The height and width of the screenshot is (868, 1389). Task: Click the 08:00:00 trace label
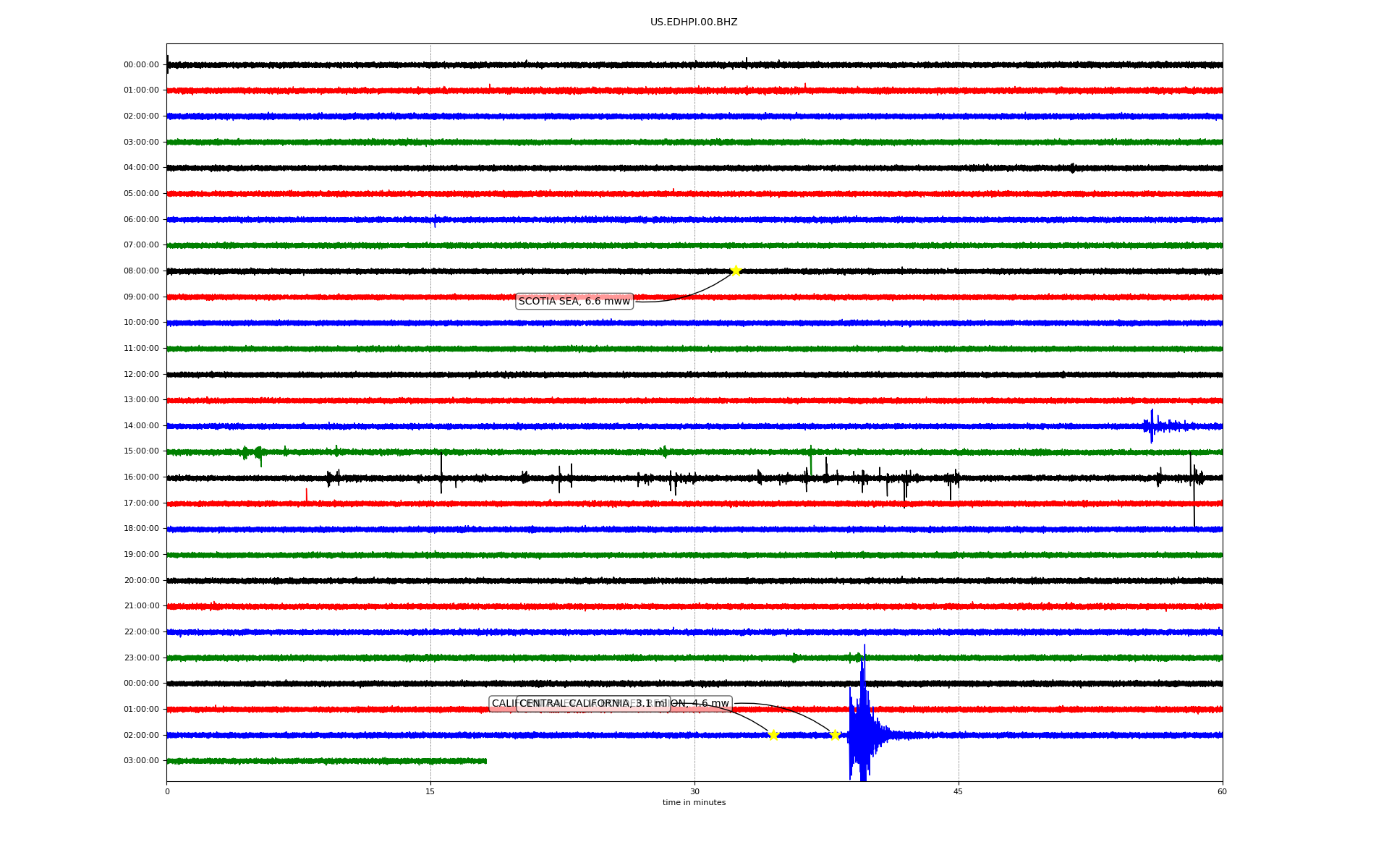[x=141, y=271]
